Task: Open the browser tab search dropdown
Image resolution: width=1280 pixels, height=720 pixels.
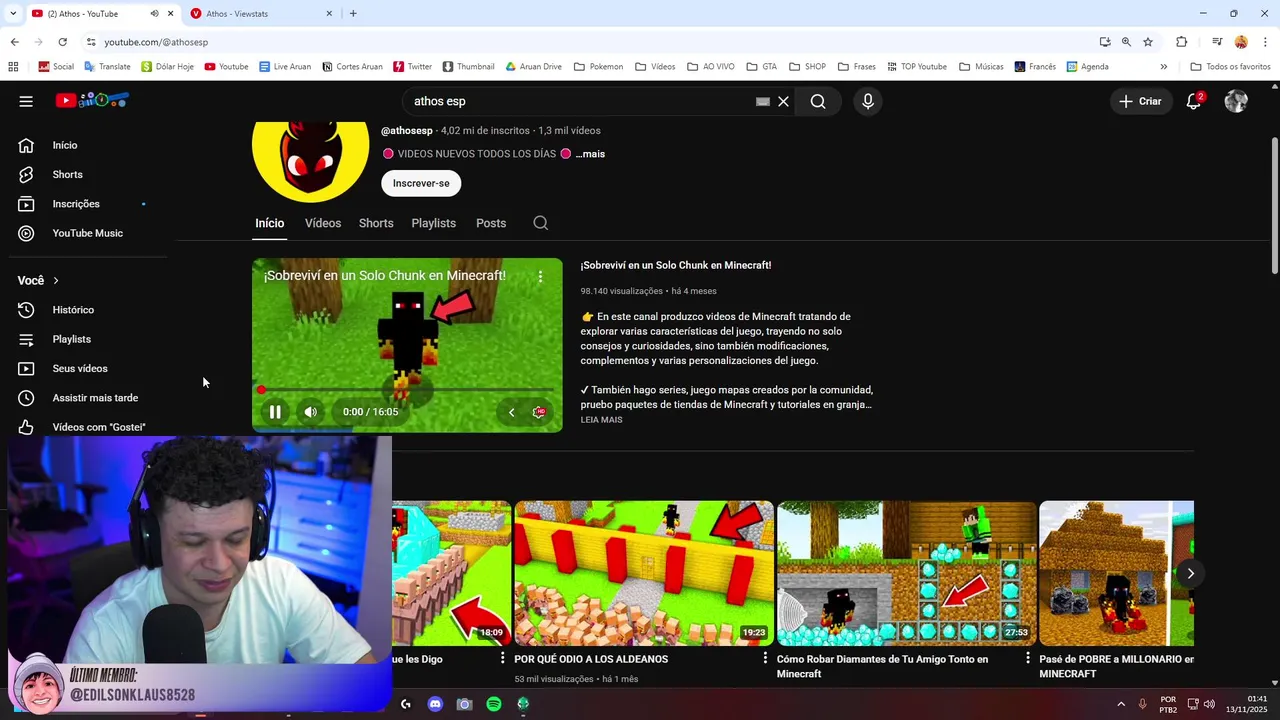Action: (x=12, y=14)
